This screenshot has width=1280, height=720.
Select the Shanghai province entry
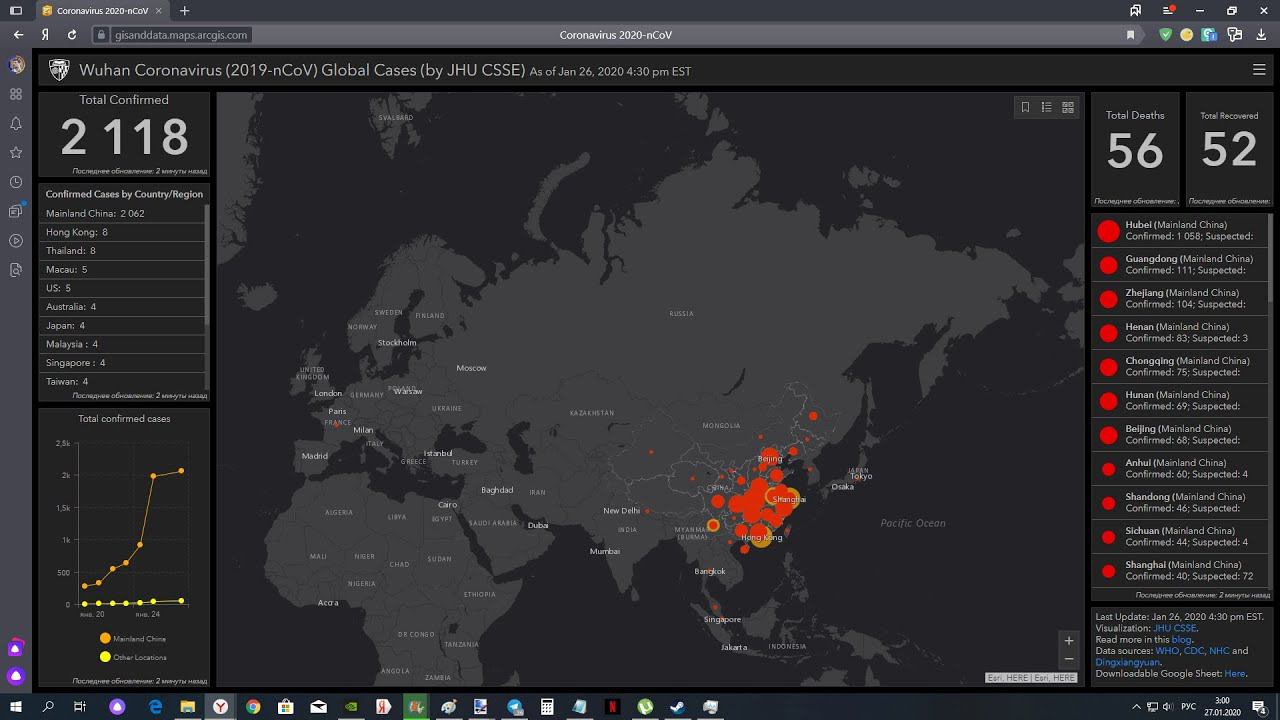coord(1179,571)
